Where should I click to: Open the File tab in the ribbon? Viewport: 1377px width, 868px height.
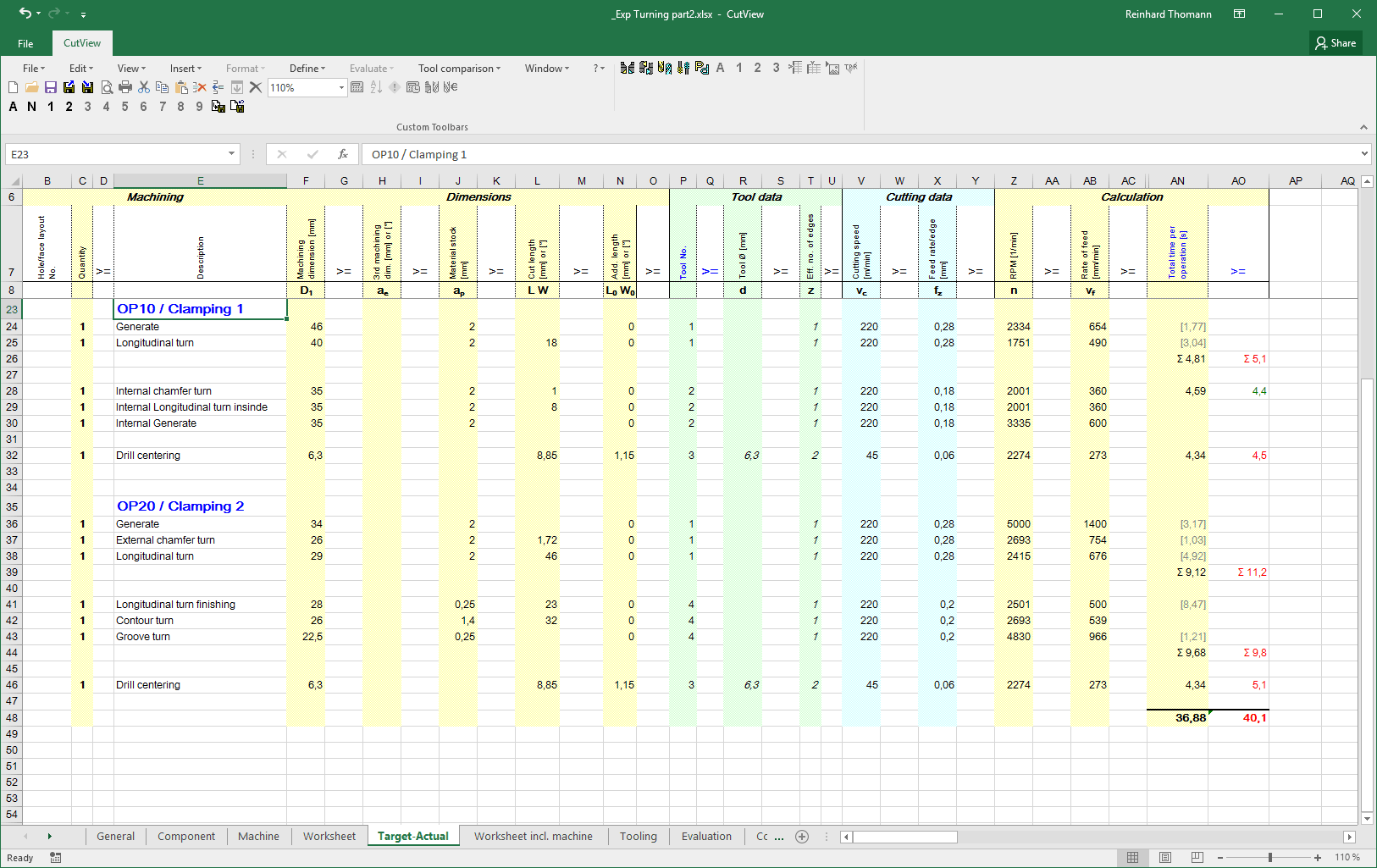coord(25,43)
